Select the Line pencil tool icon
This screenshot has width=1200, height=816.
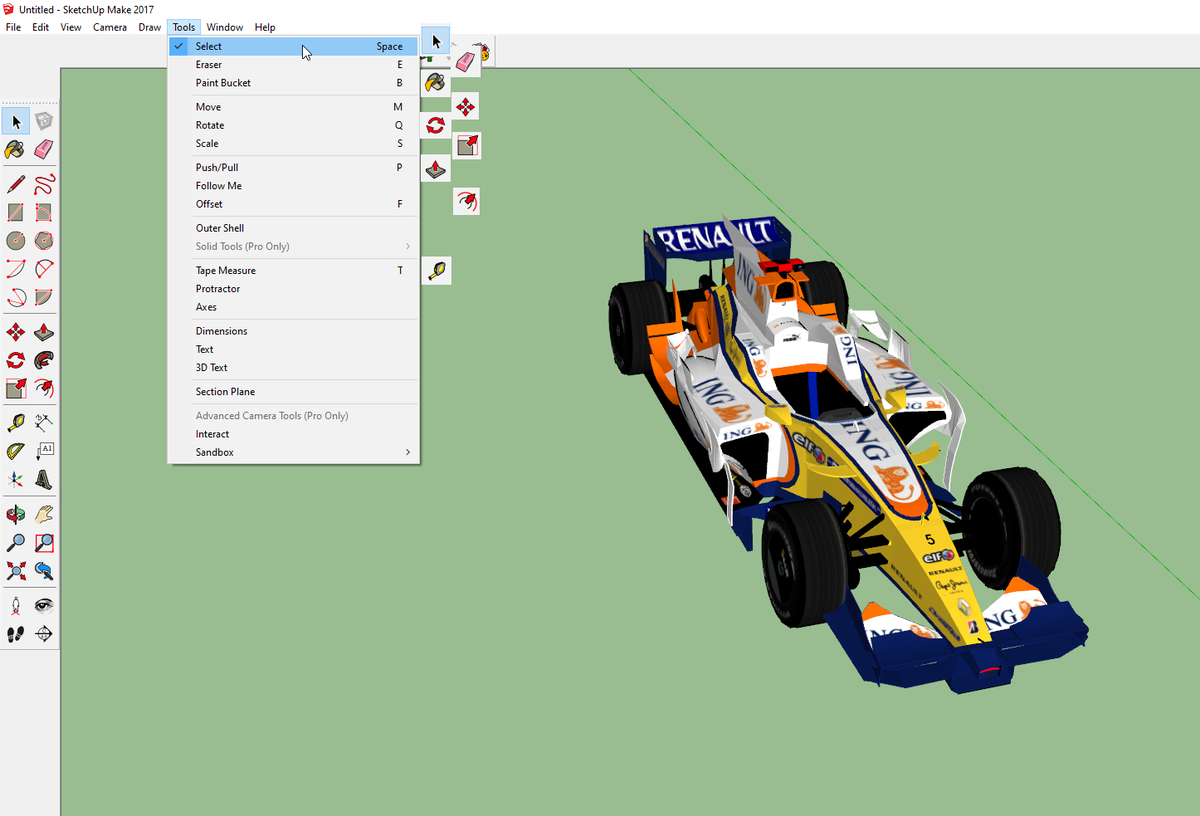tap(16, 184)
